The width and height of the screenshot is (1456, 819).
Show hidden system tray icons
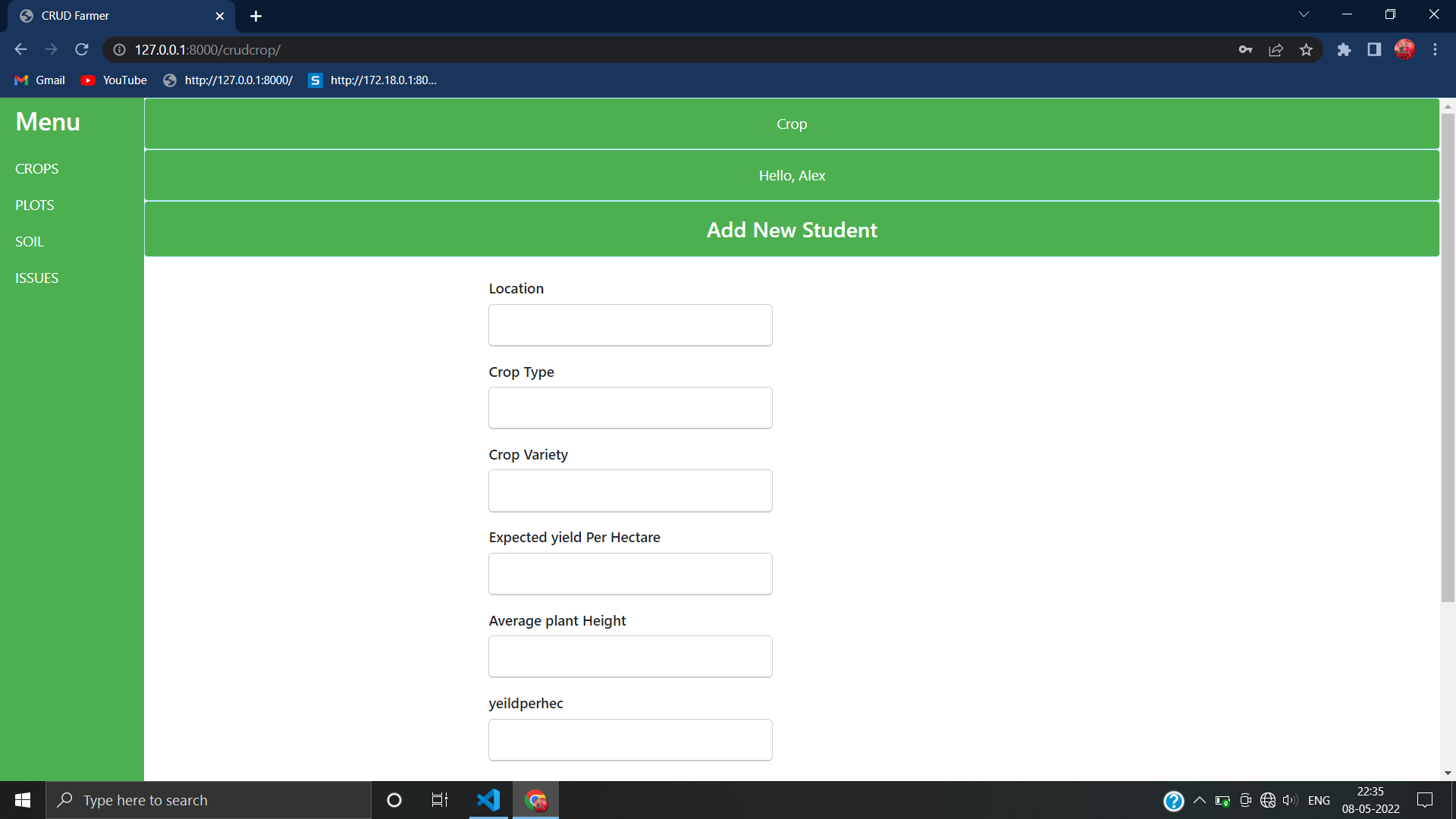pos(1200,800)
